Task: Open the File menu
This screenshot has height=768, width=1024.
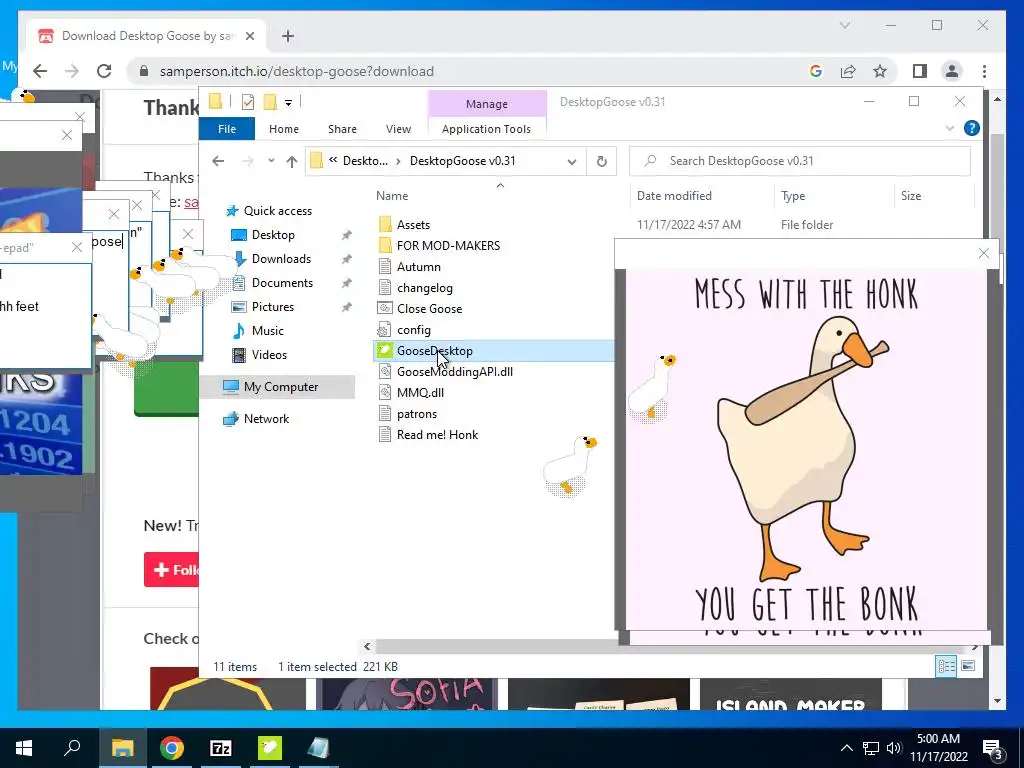Action: (227, 129)
